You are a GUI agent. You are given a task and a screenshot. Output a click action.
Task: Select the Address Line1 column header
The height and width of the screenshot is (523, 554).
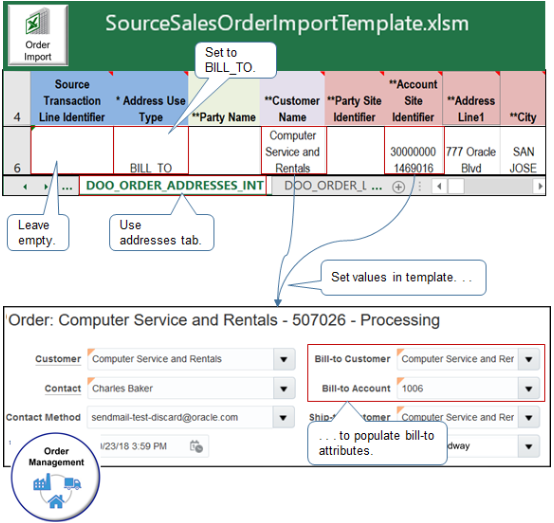(x=471, y=99)
